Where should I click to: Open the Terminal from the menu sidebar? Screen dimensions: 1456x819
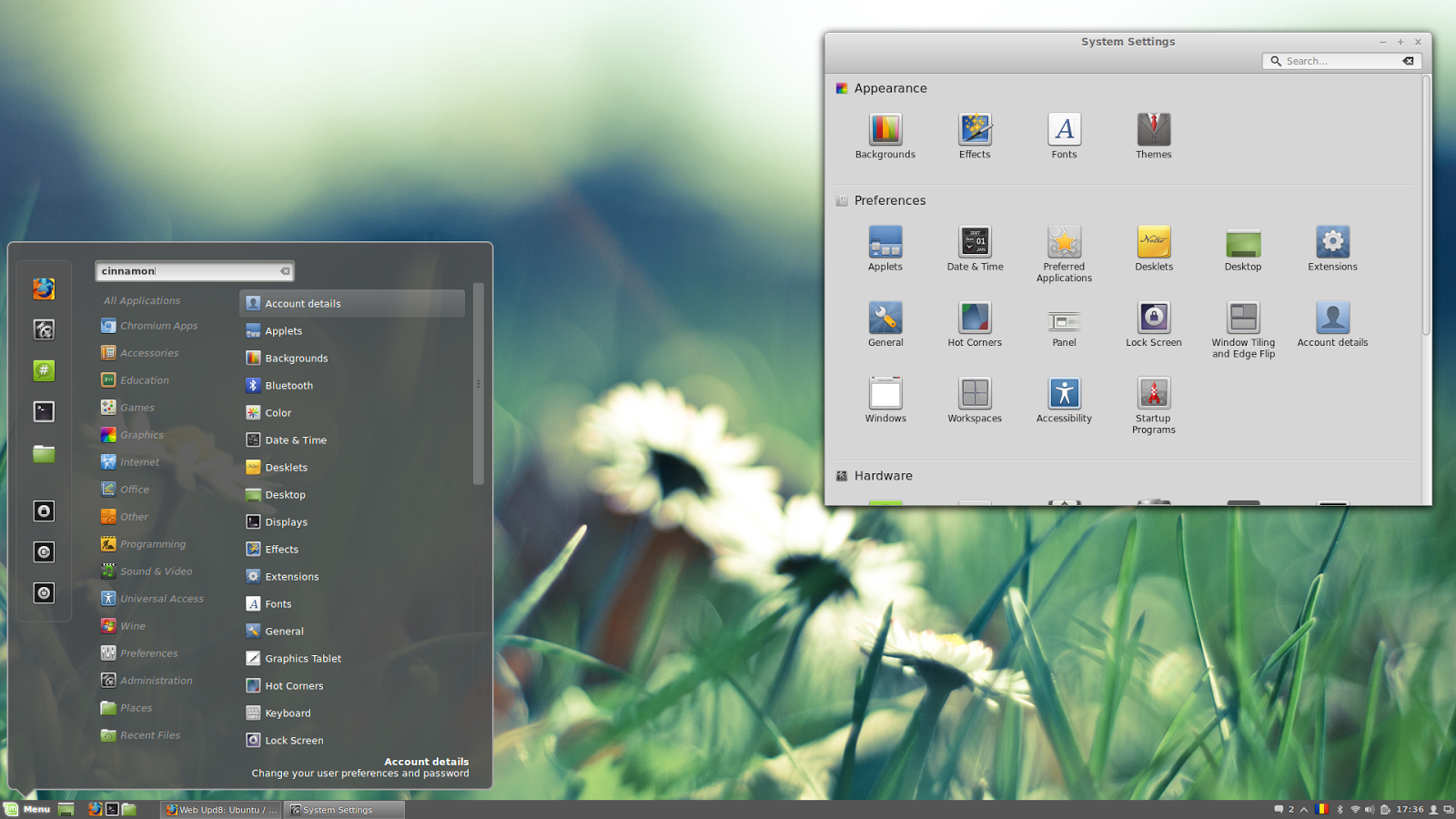pyautogui.click(x=44, y=411)
